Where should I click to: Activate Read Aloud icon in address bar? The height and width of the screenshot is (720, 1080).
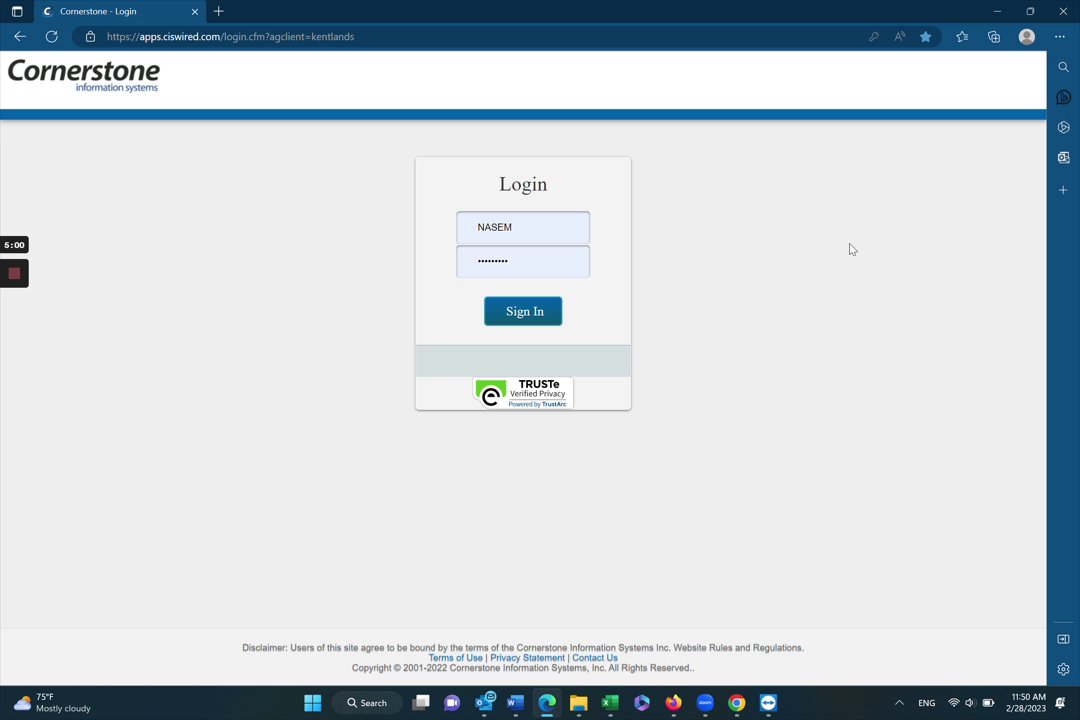coord(900,37)
